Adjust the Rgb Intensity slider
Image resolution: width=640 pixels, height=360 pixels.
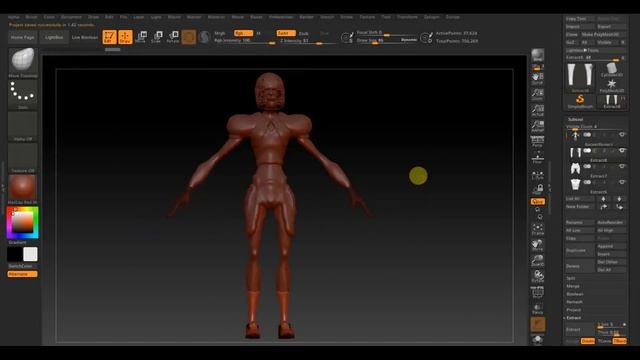[x=244, y=41]
